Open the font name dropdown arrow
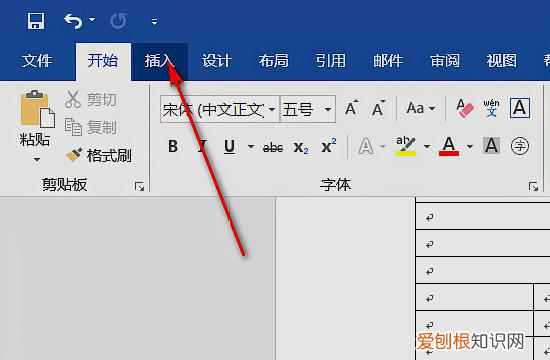The height and width of the screenshot is (360, 550). [x=272, y=109]
